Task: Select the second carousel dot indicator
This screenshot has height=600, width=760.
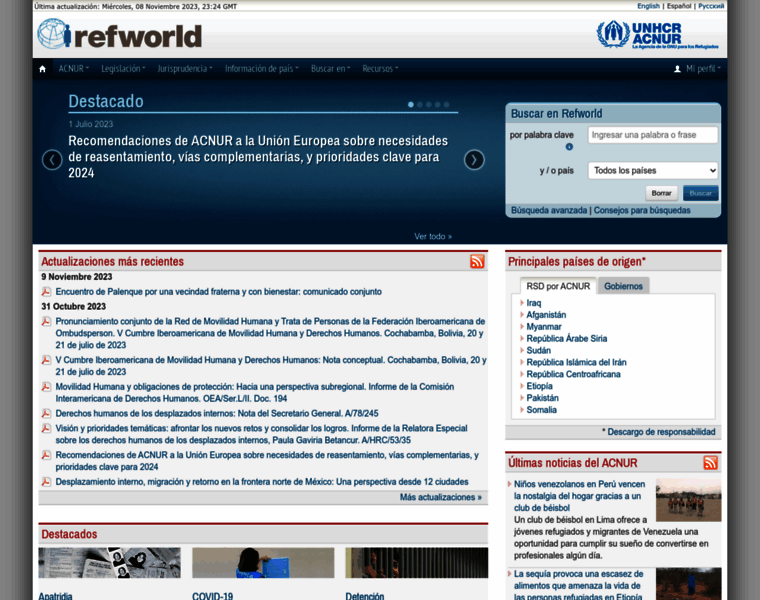Action: (x=420, y=105)
